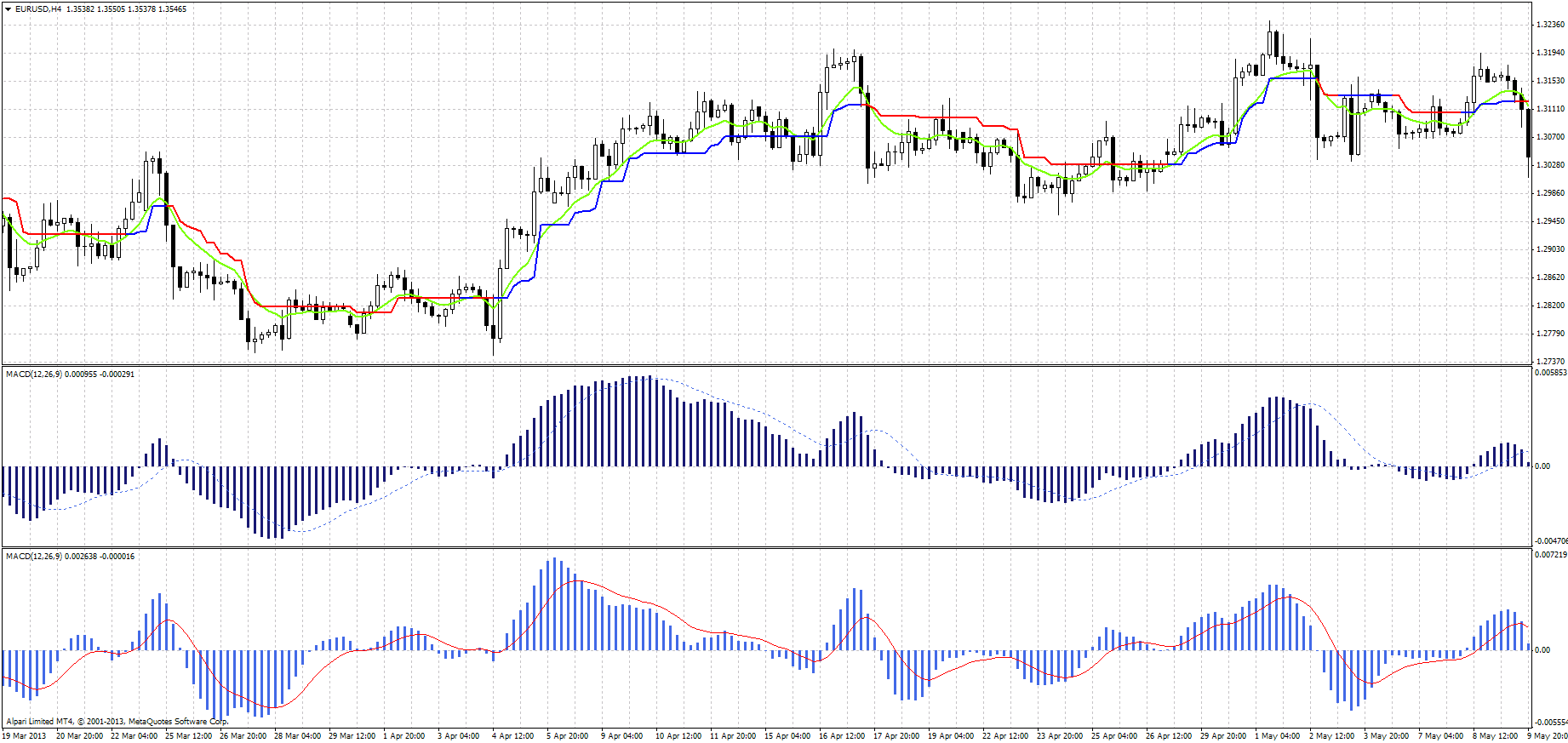Click the 2 May 12:00 time label
Image resolution: width=1568 pixels, height=743 pixels.
point(1331,736)
